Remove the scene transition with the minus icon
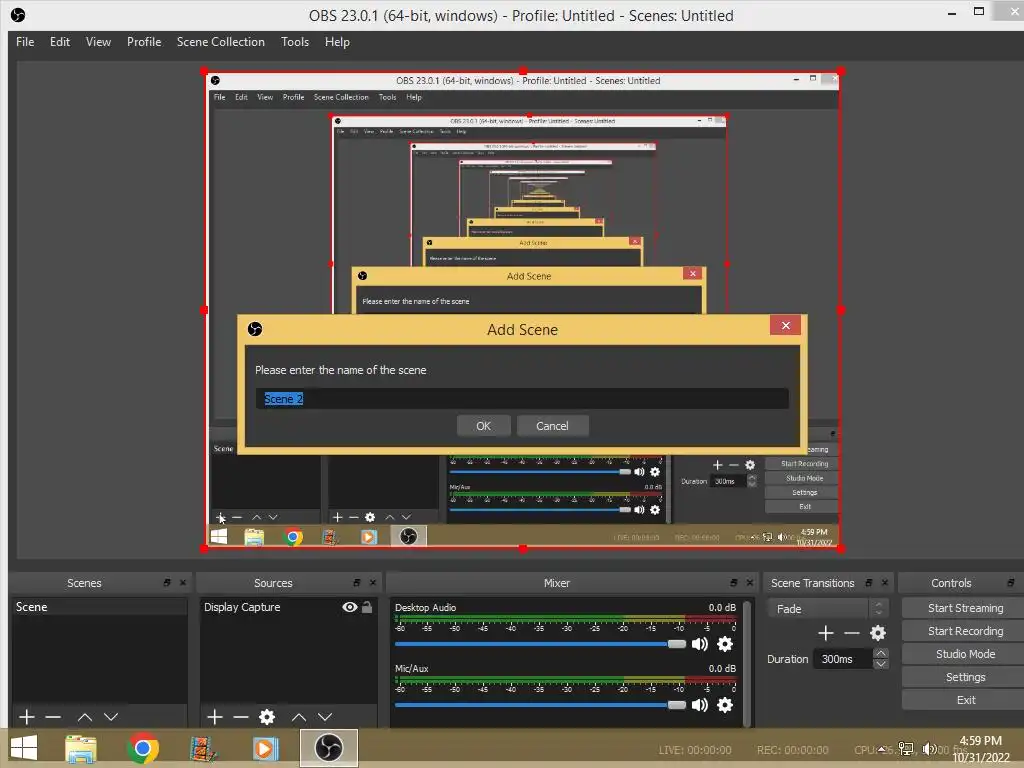1024x768 pixels. (852, 633)
